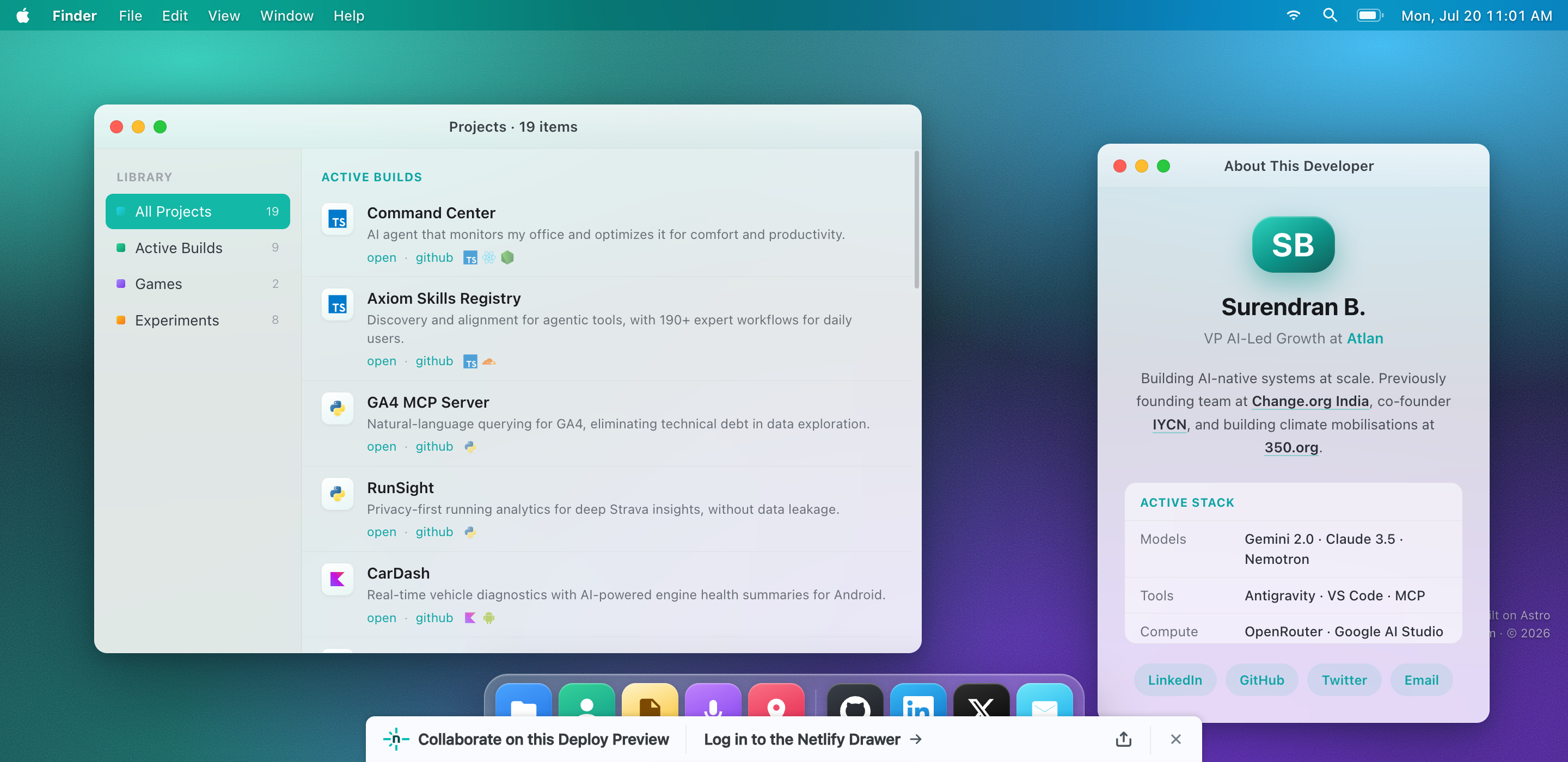
Task: Dismiss the Netlify deploy preview bar
Action: pos(1176,740)
